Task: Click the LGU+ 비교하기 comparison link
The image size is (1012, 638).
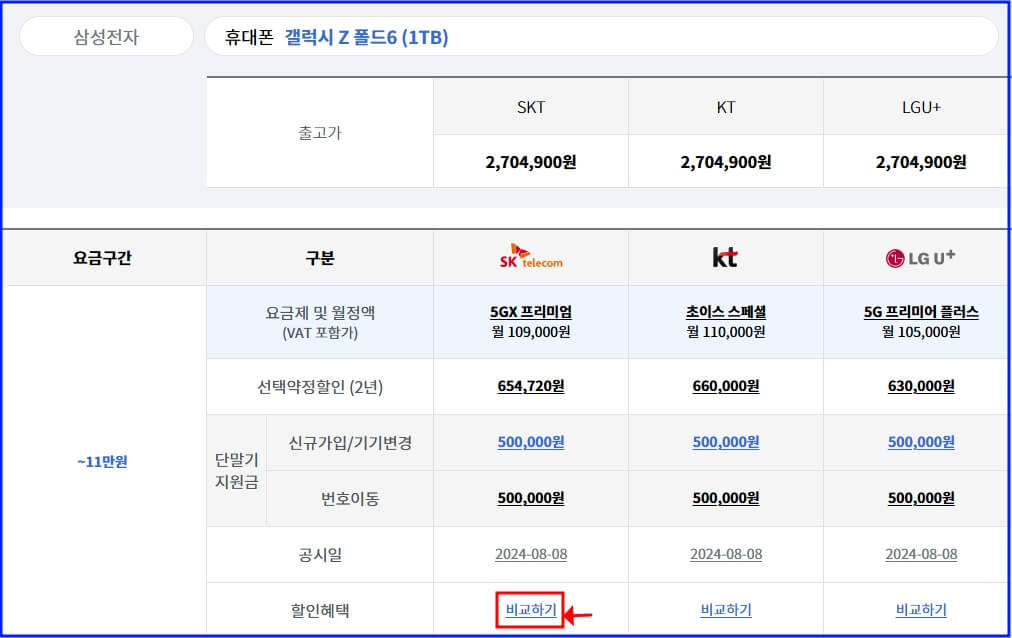Action: (920, 608)
